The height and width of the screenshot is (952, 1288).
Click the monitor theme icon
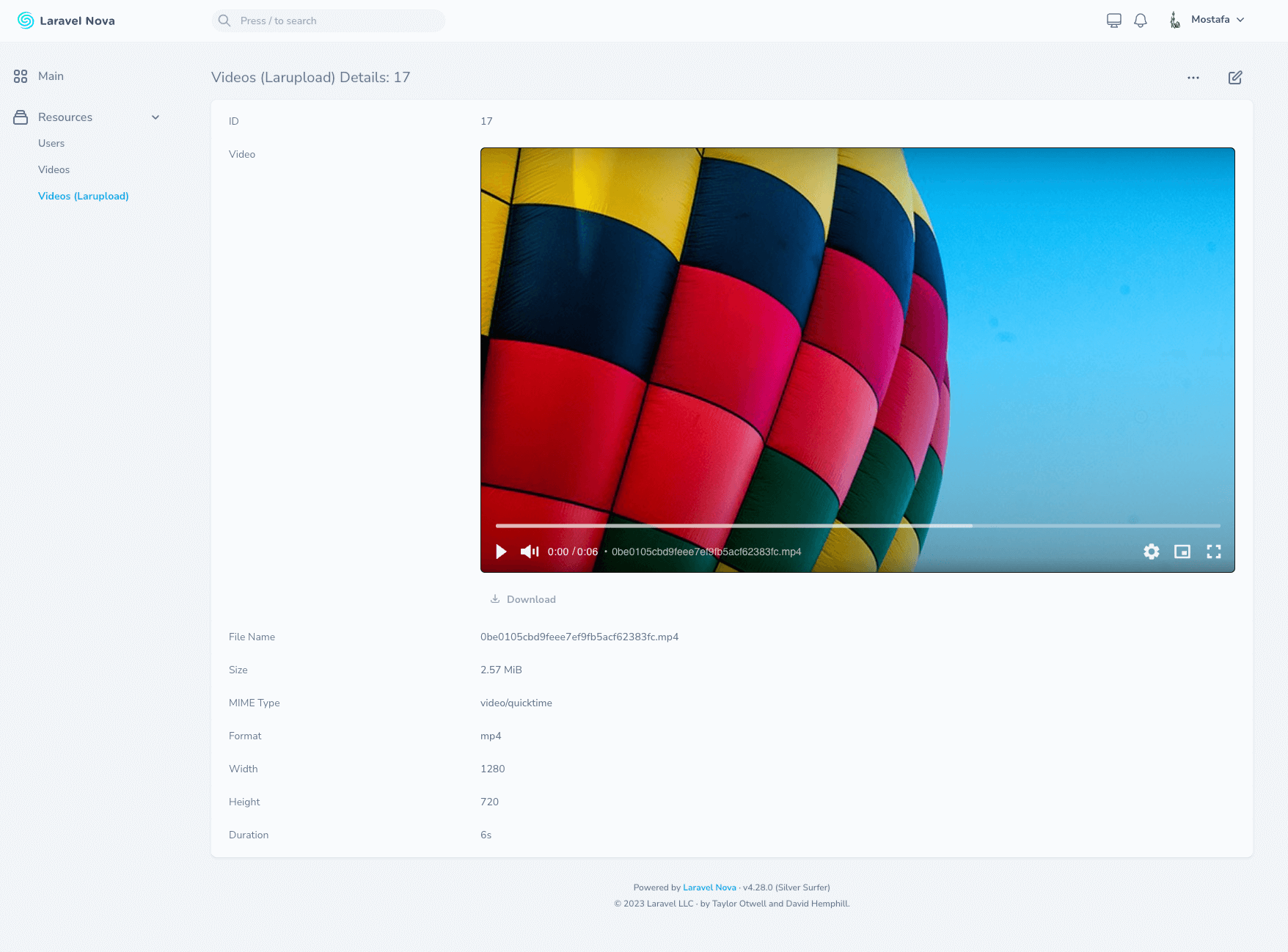point(1114,21)
